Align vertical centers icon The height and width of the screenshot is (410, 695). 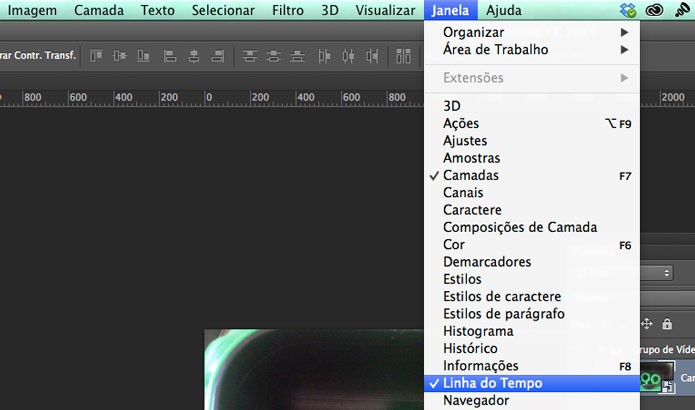(120, 56)
